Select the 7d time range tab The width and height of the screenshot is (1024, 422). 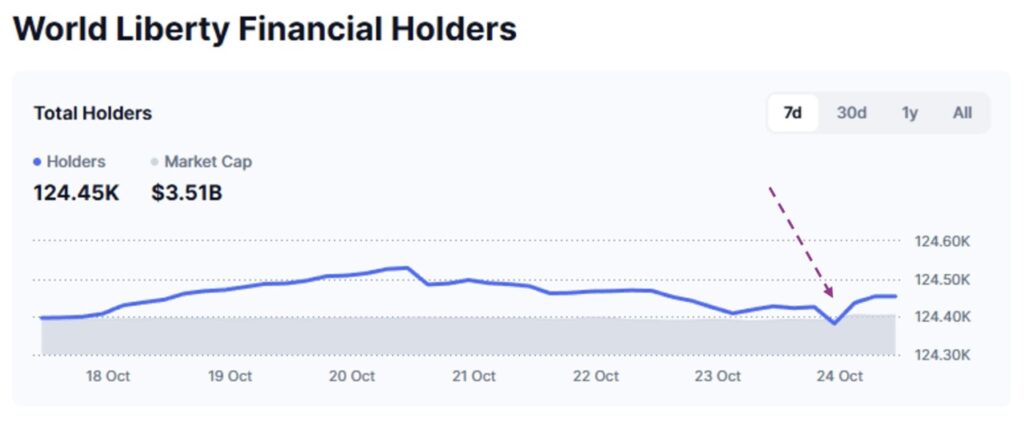793,113
